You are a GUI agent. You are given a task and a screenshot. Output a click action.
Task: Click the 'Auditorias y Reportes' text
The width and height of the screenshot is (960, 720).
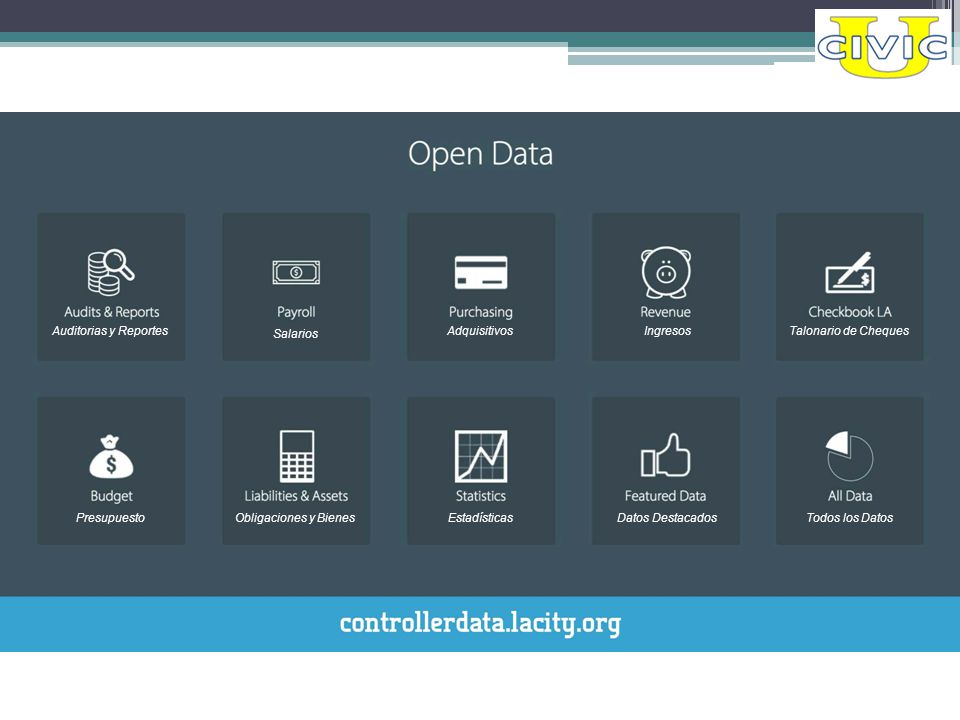(x=110, y=331)
